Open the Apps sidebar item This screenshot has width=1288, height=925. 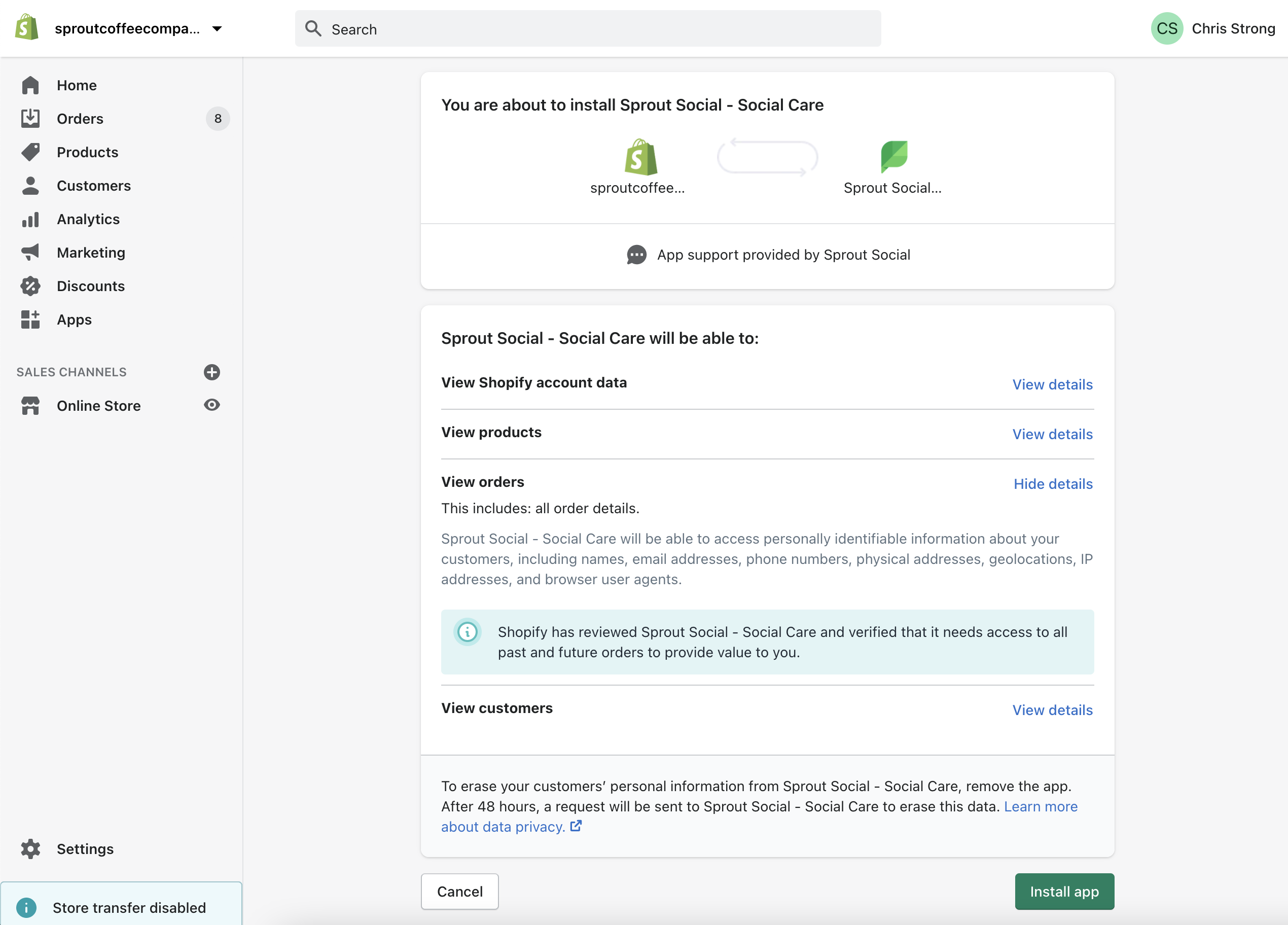(75, 319)
